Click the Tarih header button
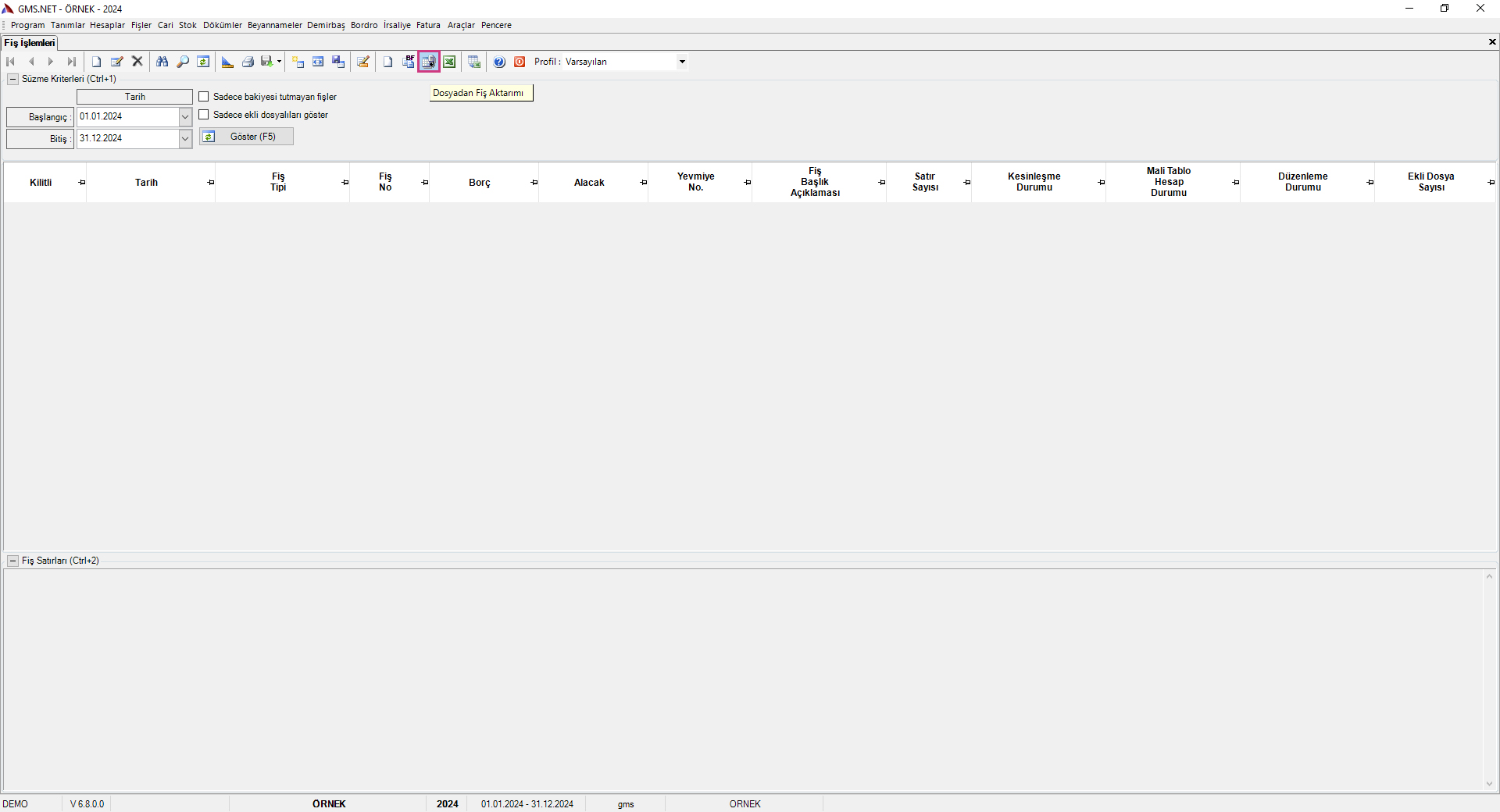 tap(134, 97)
